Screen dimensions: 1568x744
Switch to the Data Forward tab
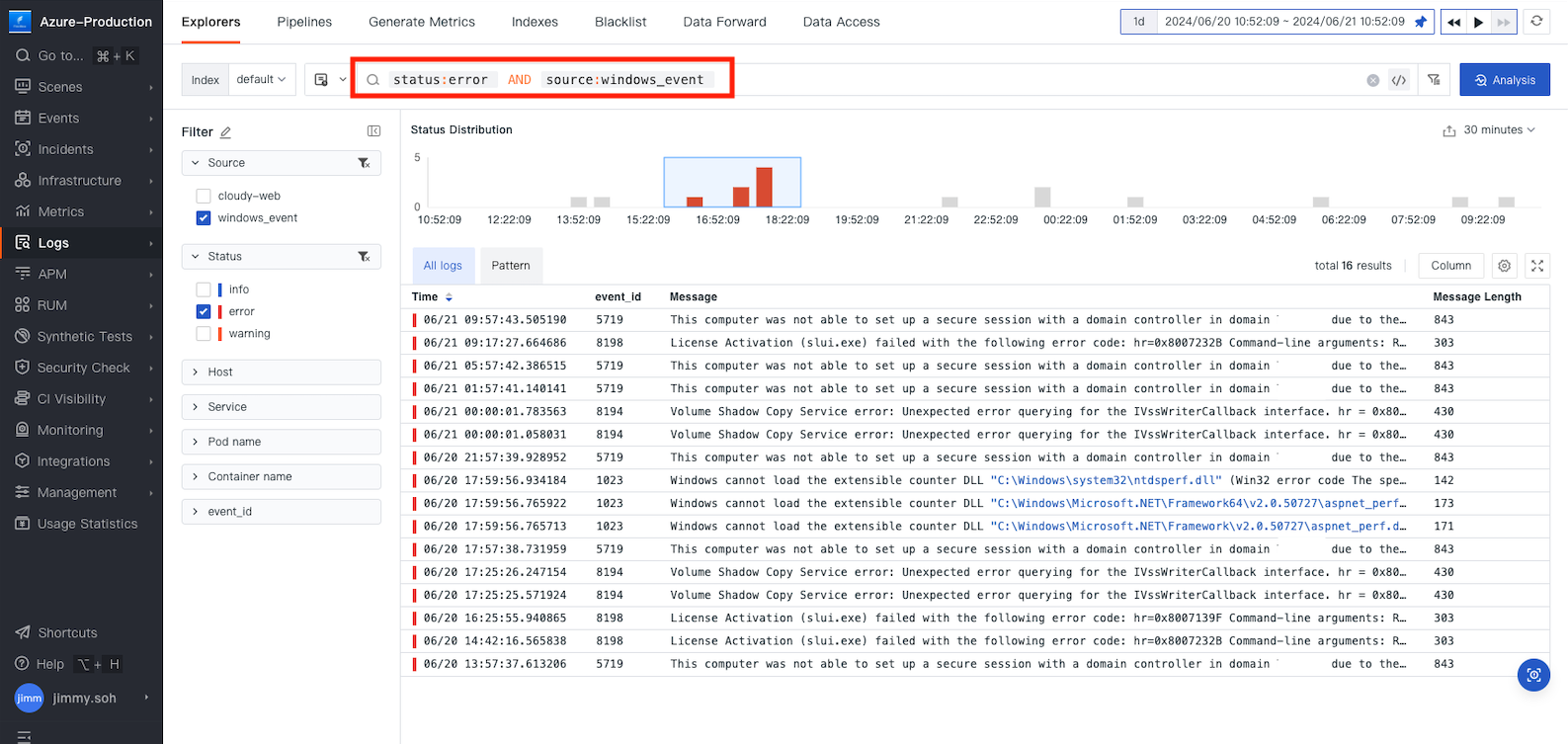[724, 22]
